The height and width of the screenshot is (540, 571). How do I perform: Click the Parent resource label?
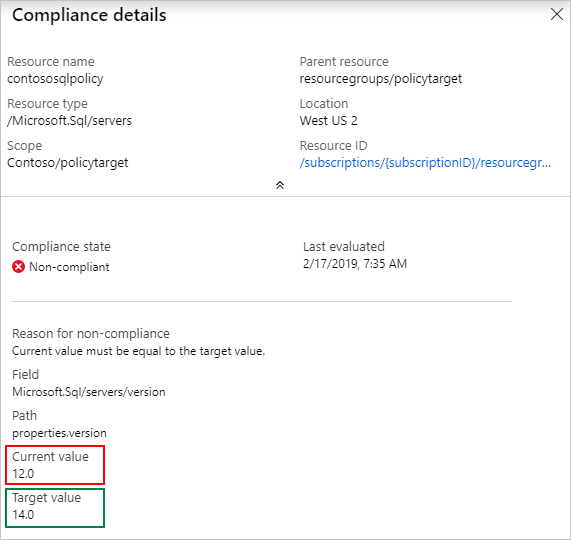(344, 62)
